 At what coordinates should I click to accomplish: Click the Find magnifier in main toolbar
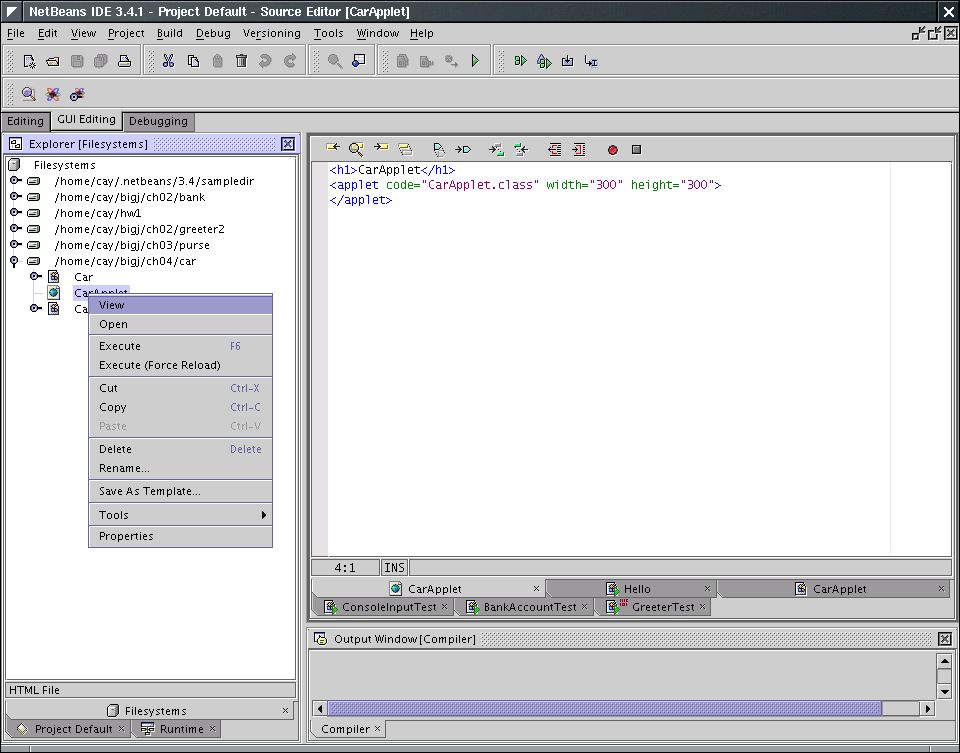(x=334, y=61)
